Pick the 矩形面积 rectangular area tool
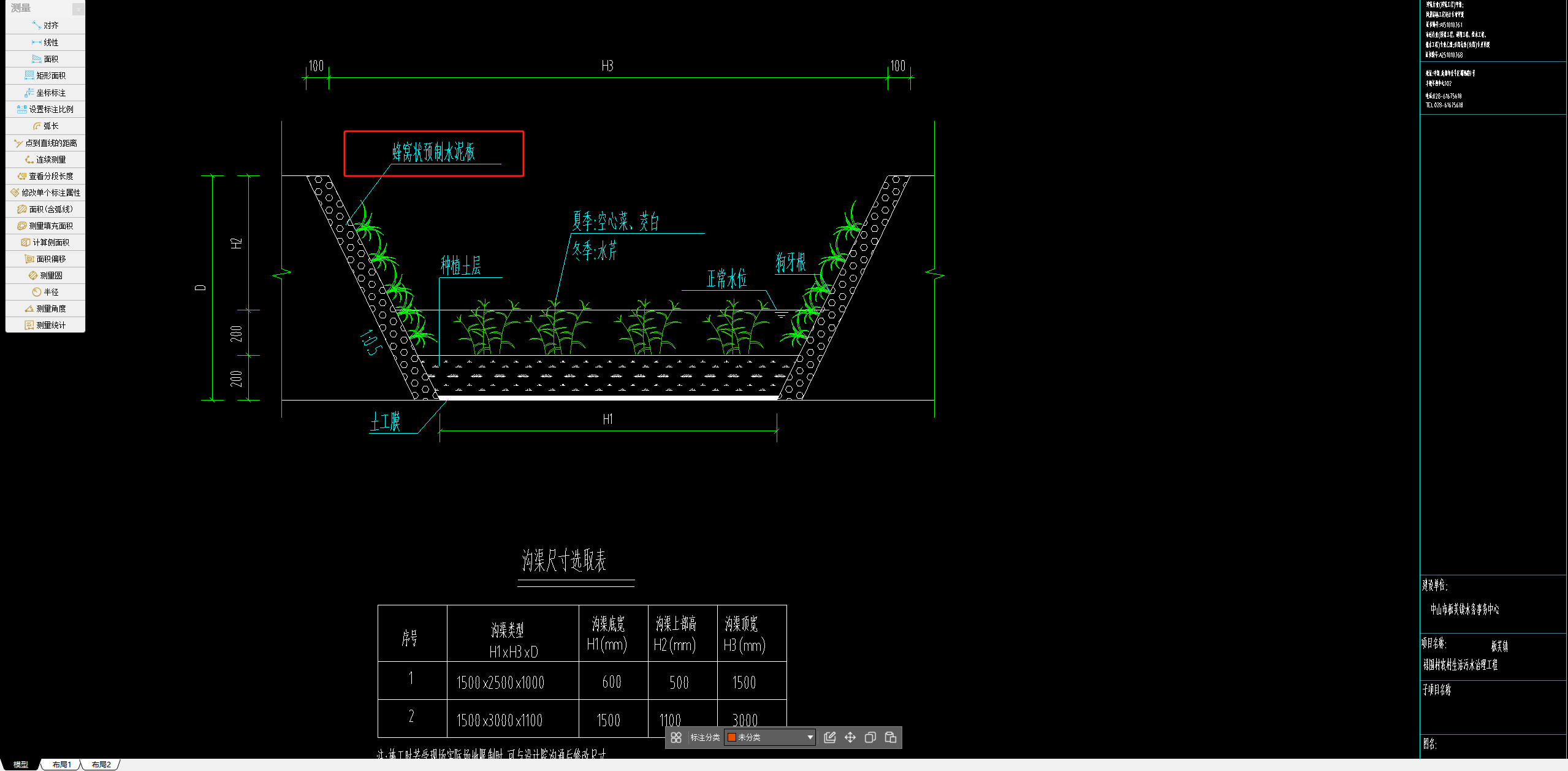 tap(45, 75)
